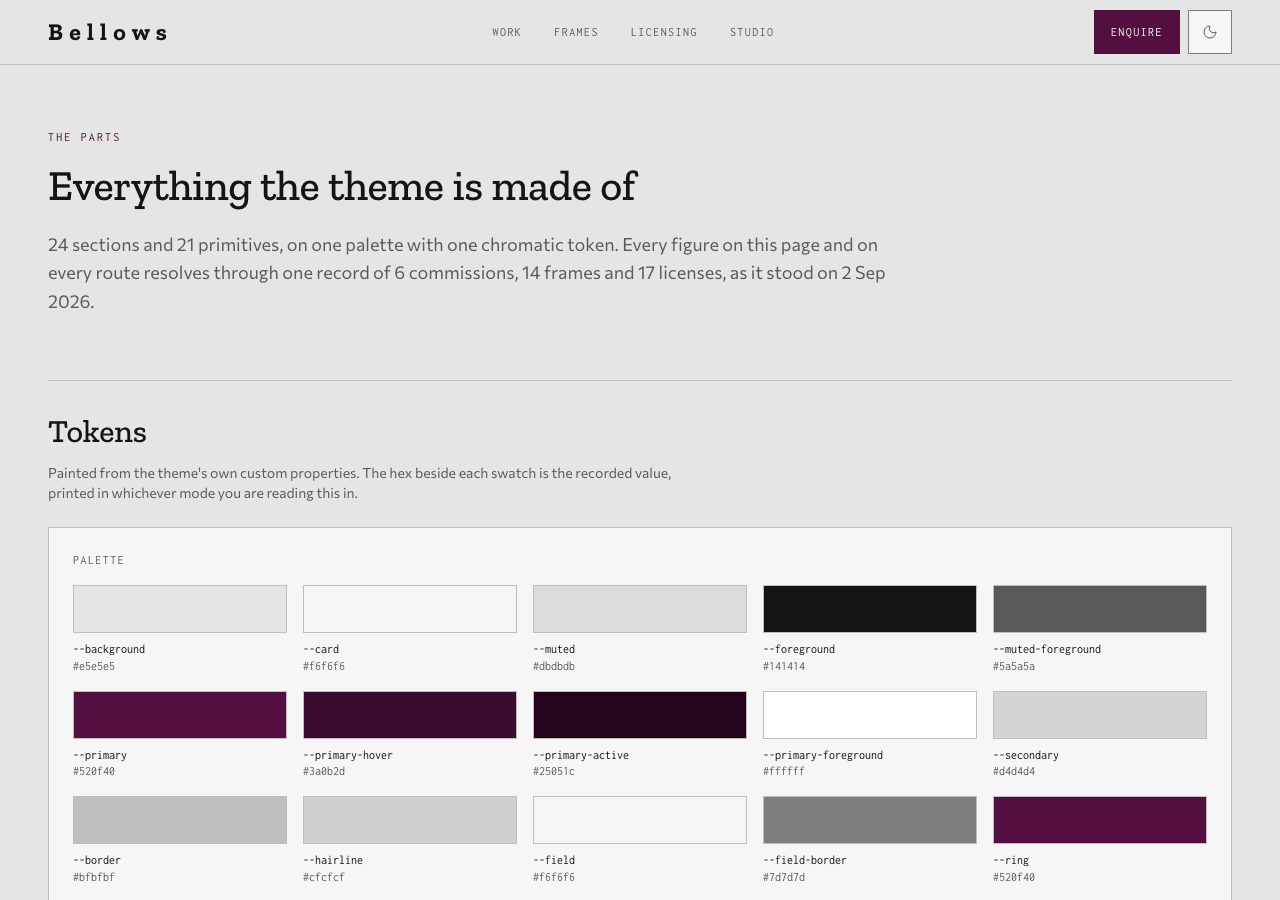This screenshot has height=900, width=1280.
Task: Click the hex value #25051c
Action: coord(554,772)
